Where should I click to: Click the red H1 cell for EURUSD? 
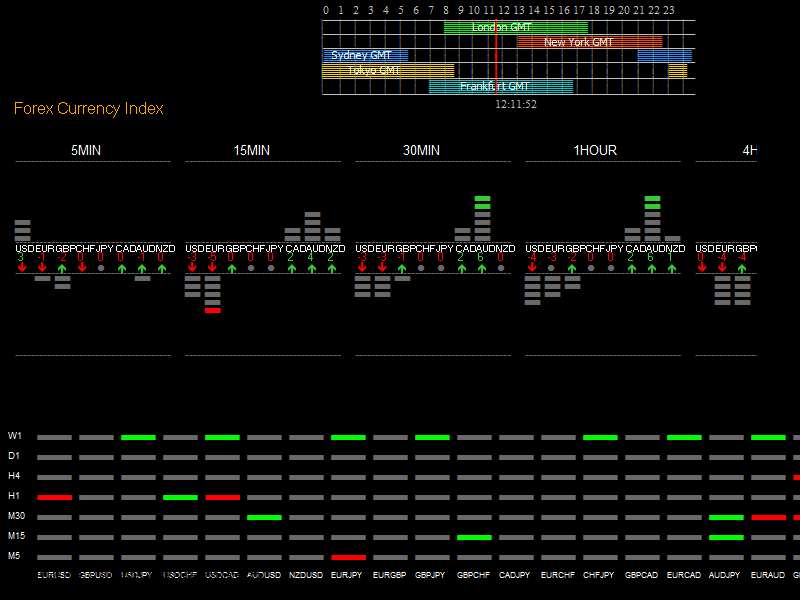click(55, 497)
